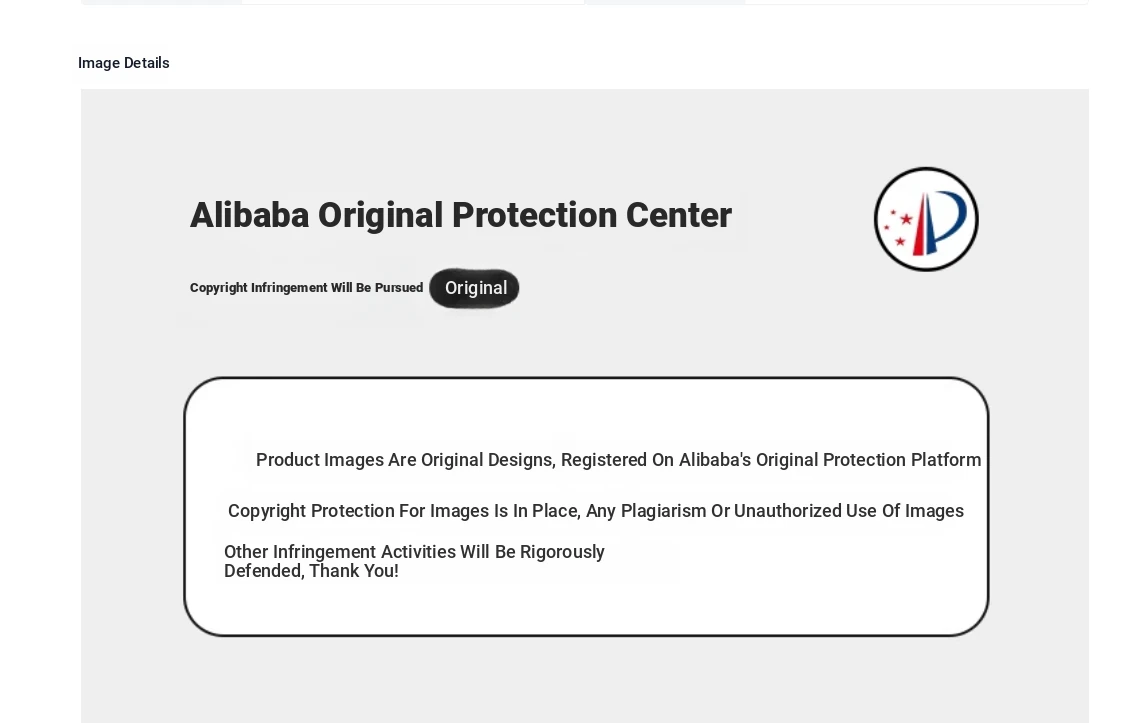Click Alibaba's Original Protection Platform phrase
The image size is (1124, 723).
pyautogui.click(x=830, y=460)
